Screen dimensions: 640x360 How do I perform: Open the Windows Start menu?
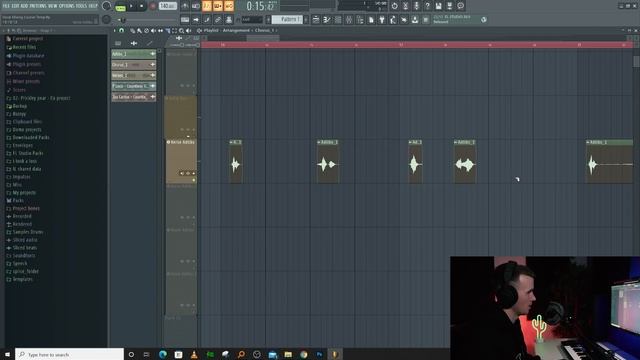coord(7,354)
